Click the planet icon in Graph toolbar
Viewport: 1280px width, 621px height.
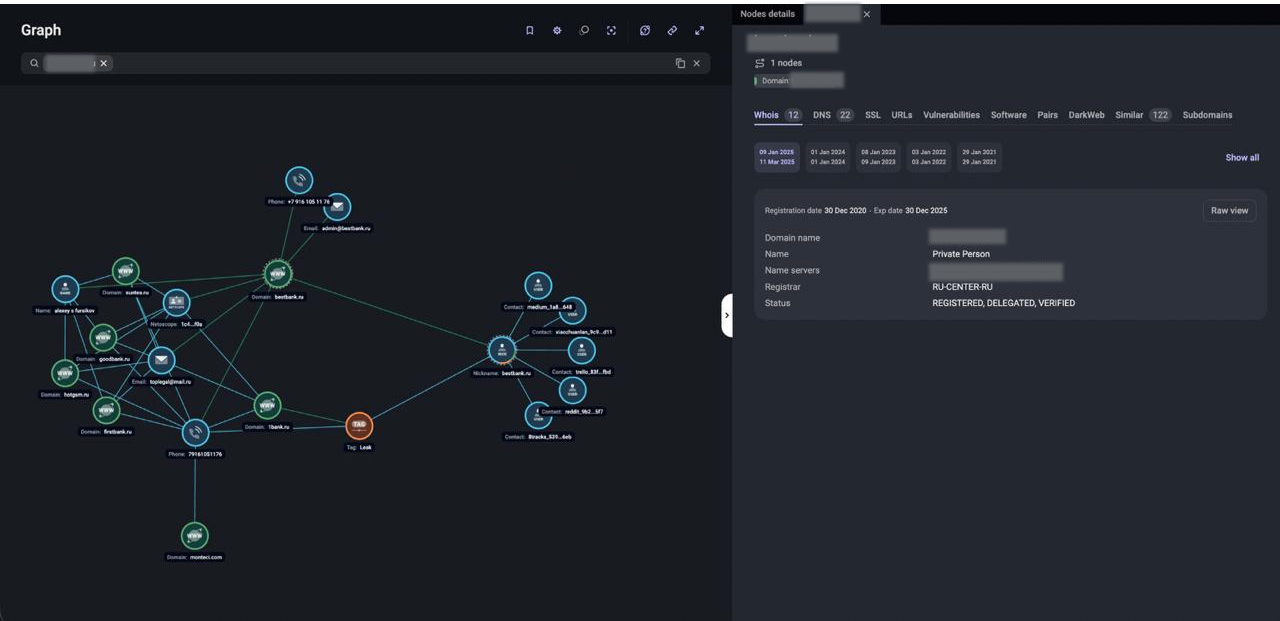(x=645, y=31)
